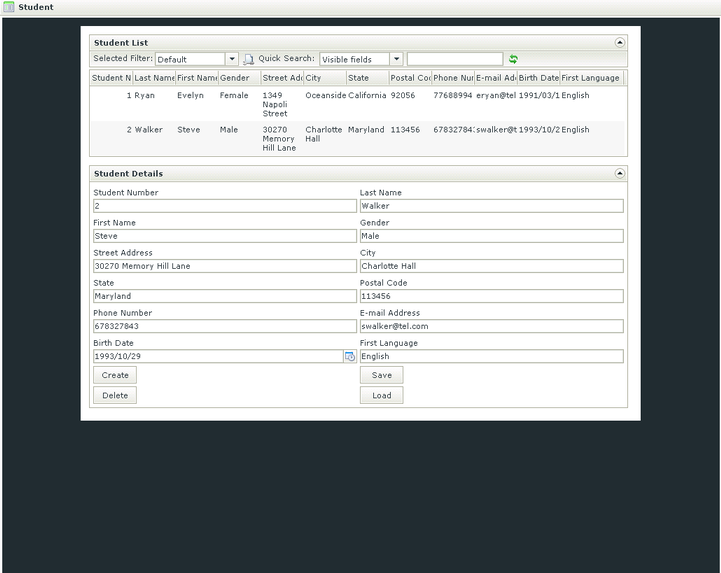Click the Postal Code field in details
This screenshot has height=573, width=721.
pos(492,296)
